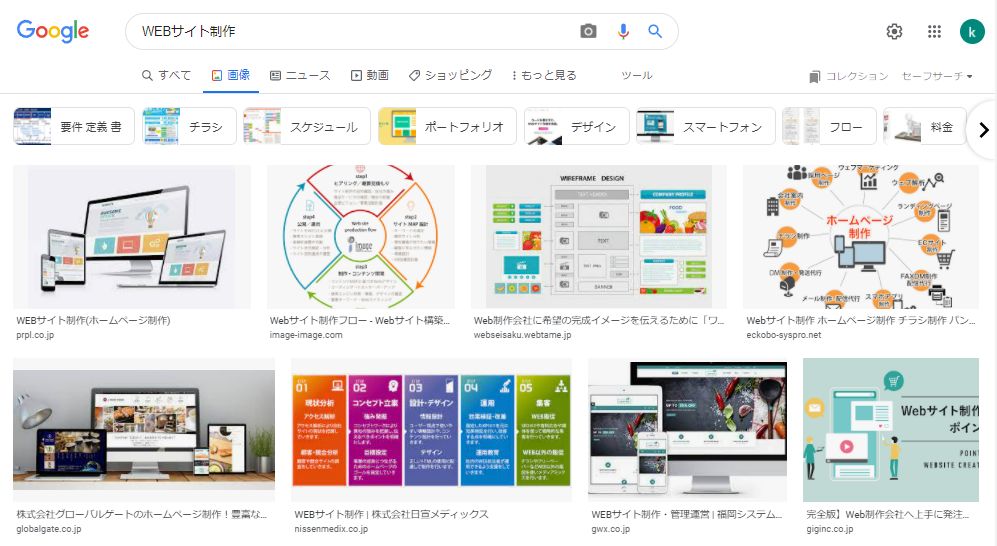Click the Google logo

[53, 31]
